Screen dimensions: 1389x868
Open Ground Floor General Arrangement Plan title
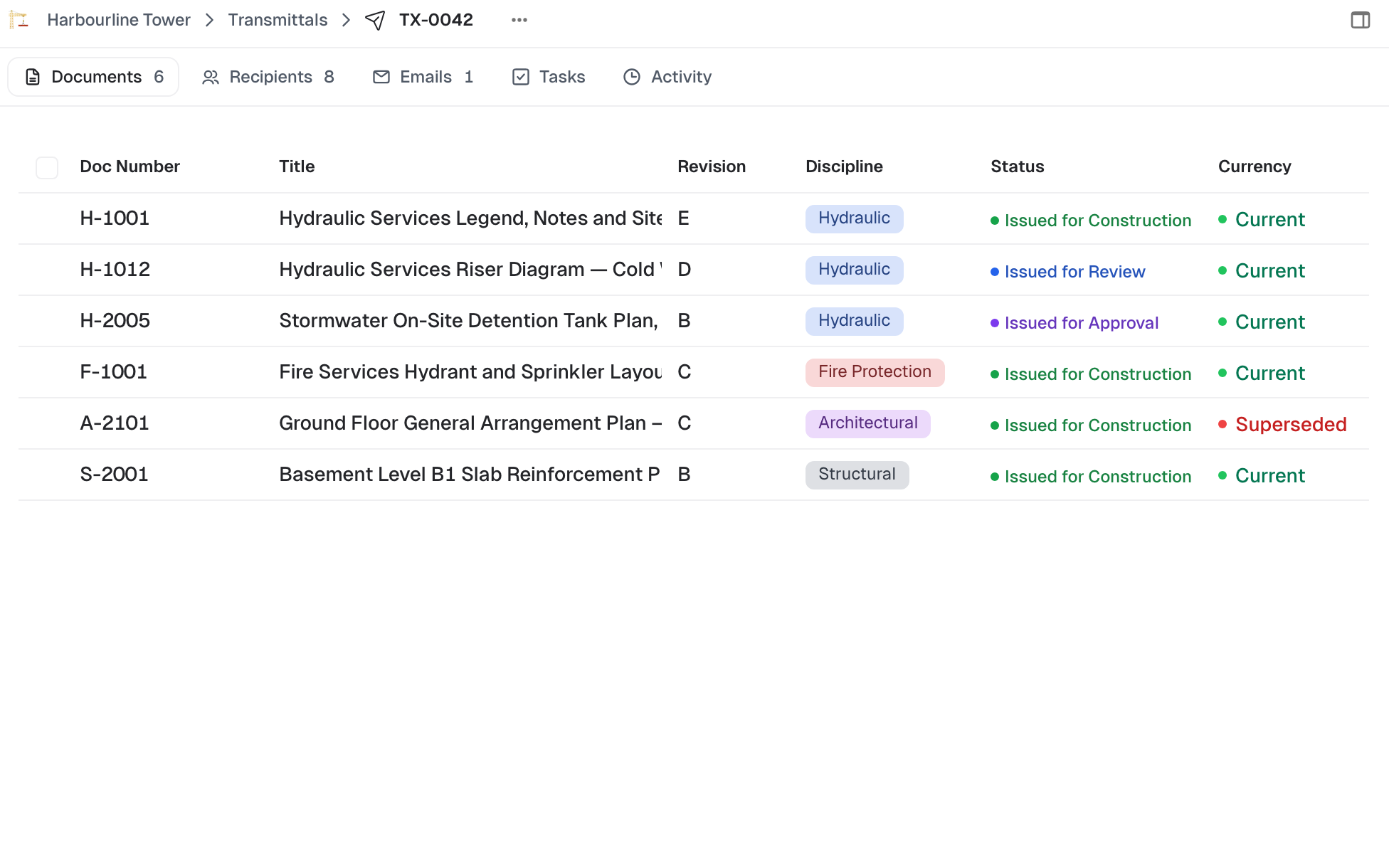tap(470, 423)
